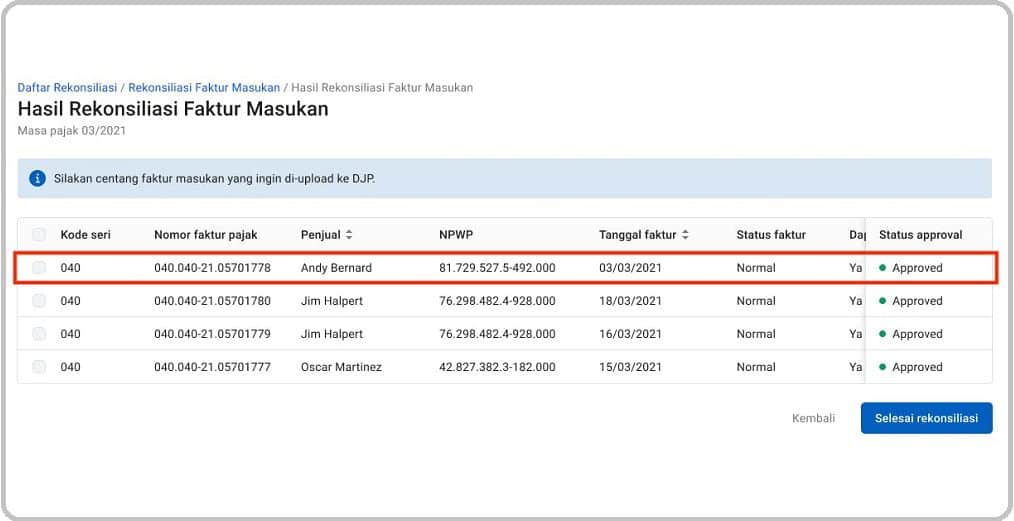Click the Nomor faktur pajak header

point(206,235)
